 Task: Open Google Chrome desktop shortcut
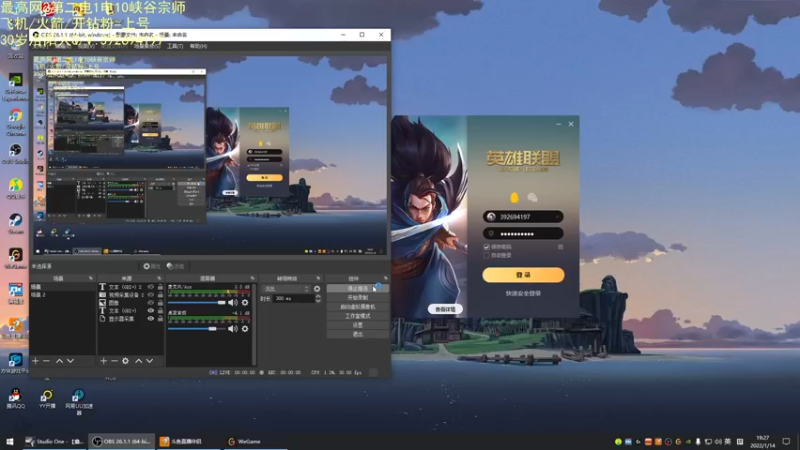15,121
